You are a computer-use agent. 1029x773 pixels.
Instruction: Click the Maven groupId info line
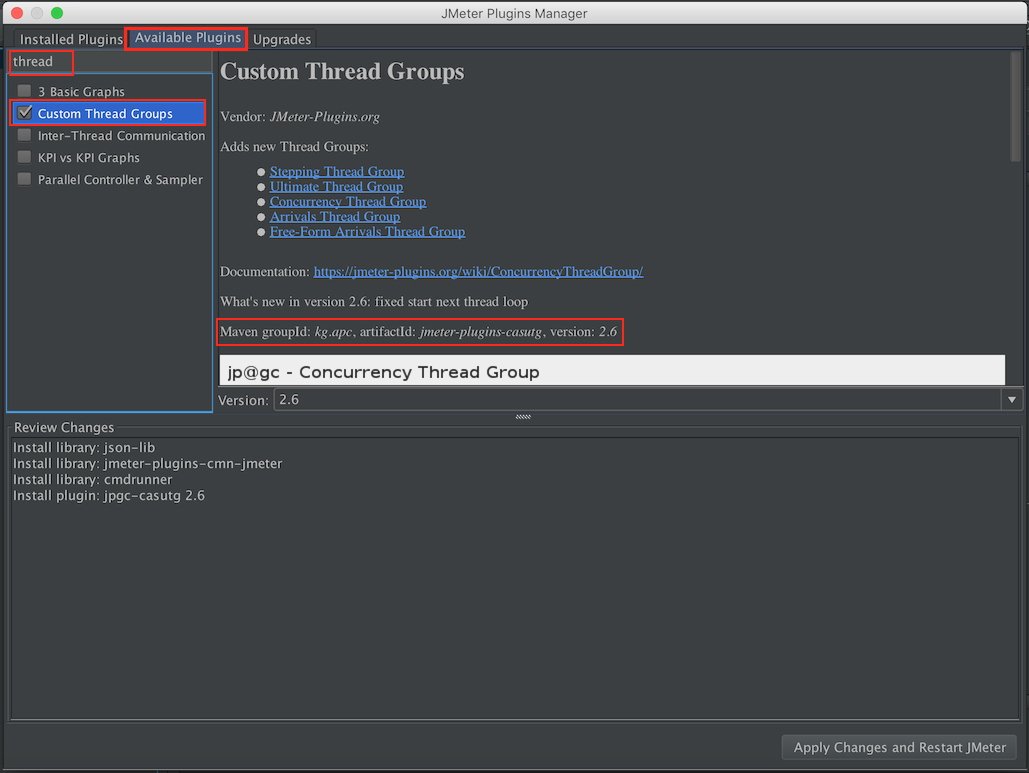click(x=419, y=332)
